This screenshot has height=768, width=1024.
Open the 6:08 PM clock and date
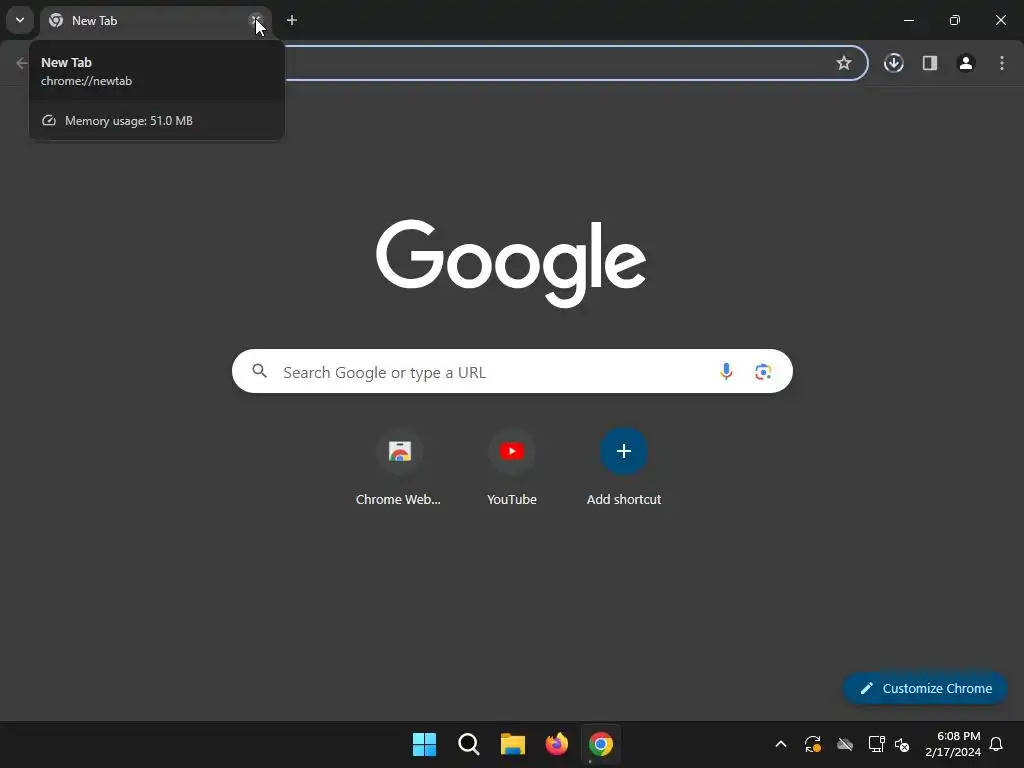(953, 744)
